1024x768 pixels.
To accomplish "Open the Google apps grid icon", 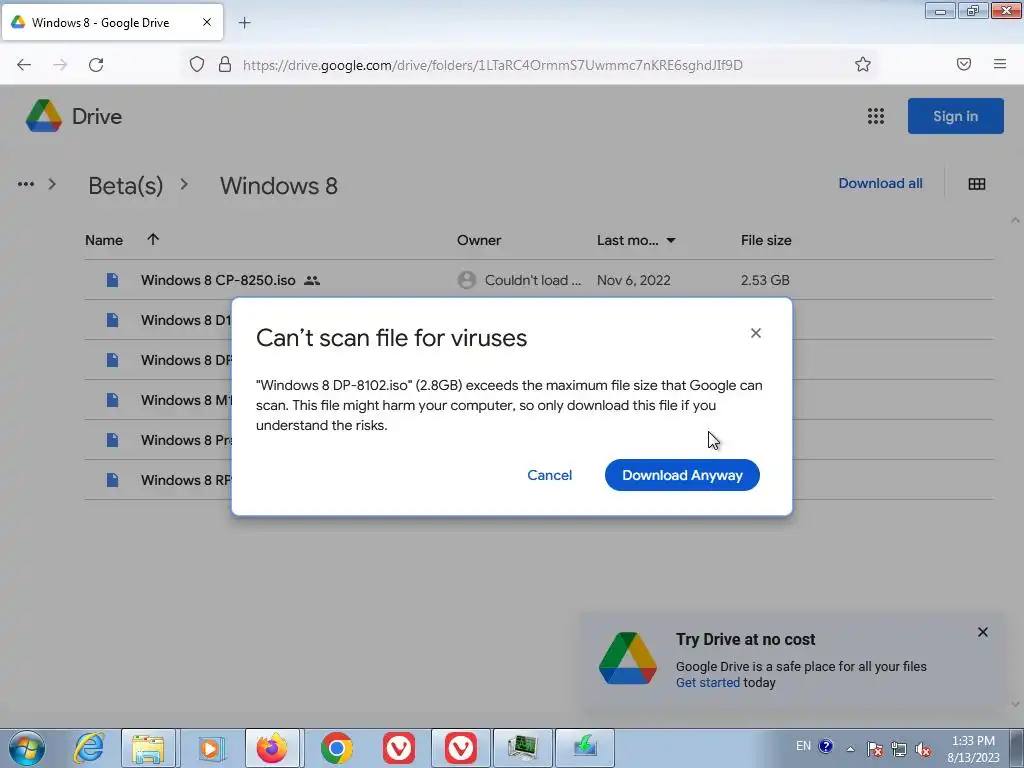I will click(x=876, y=116).
